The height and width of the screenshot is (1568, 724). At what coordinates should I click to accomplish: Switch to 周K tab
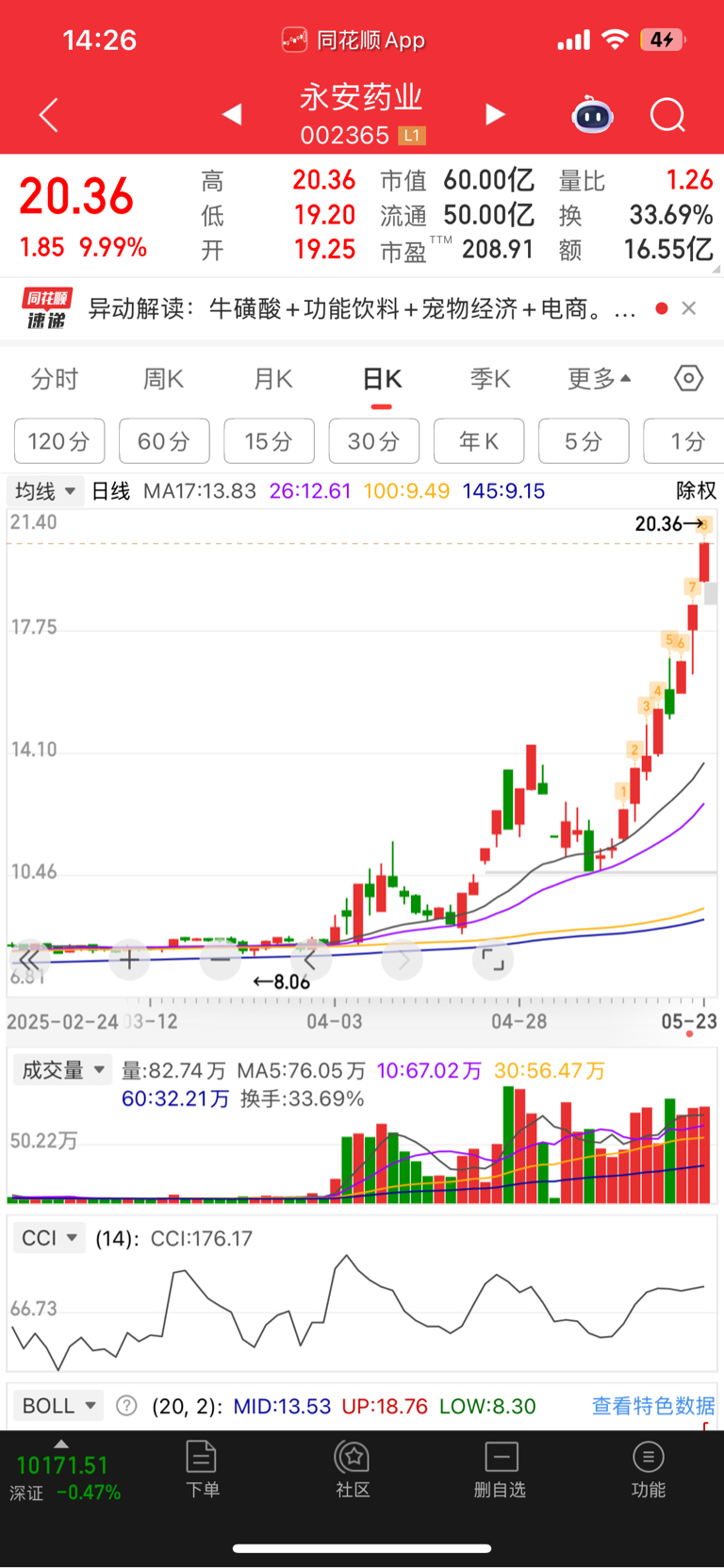click(x=163, y=379)
